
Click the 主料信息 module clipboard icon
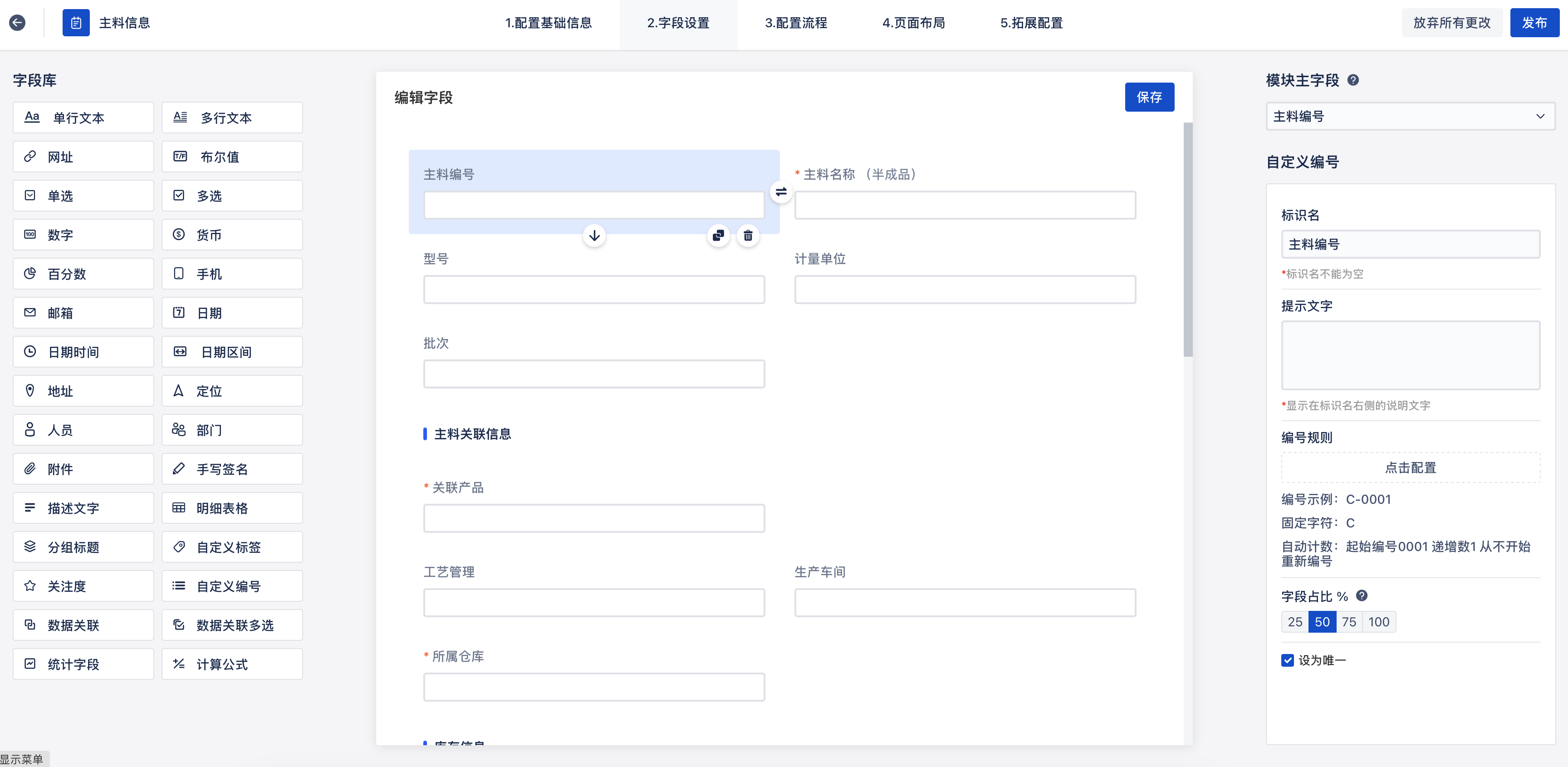(76, 23)
